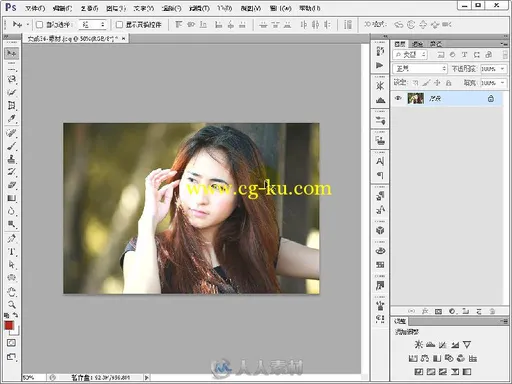Toggle Quick Mask mode icon
Image resolution: width=512 pixels, height=384 pixels.
click(x=11, y=343)
